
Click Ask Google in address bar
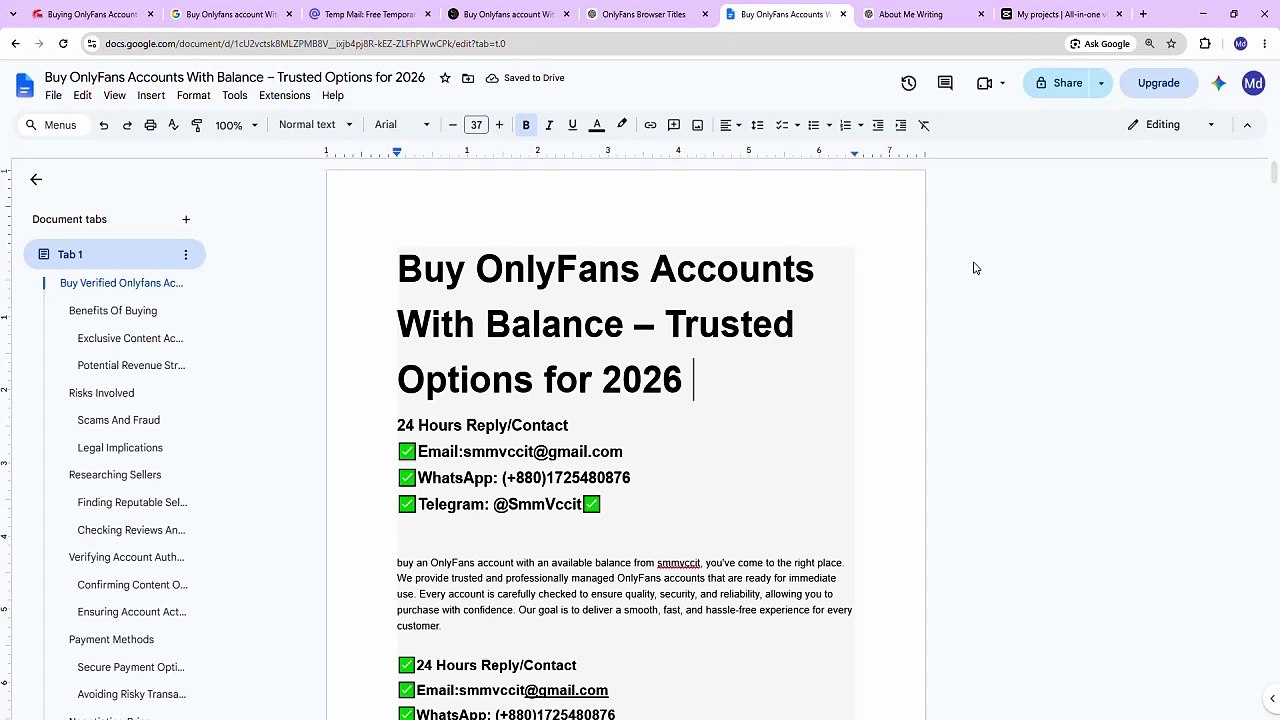tap(1099, 44)
